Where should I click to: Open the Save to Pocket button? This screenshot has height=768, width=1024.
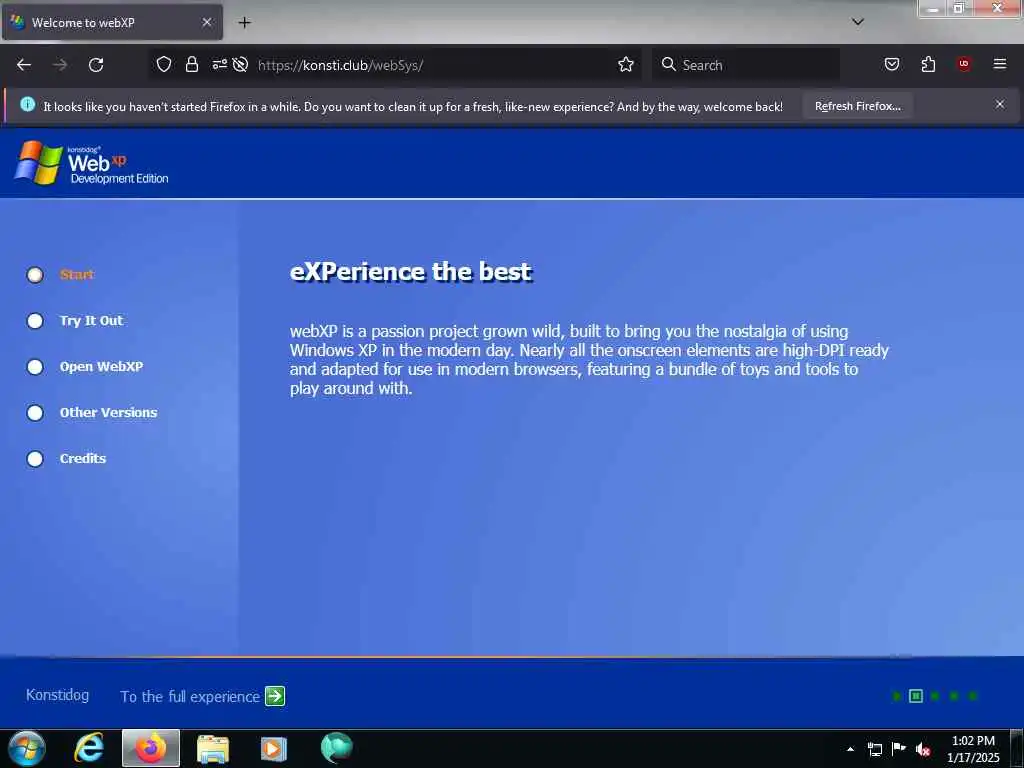point(891,64)
